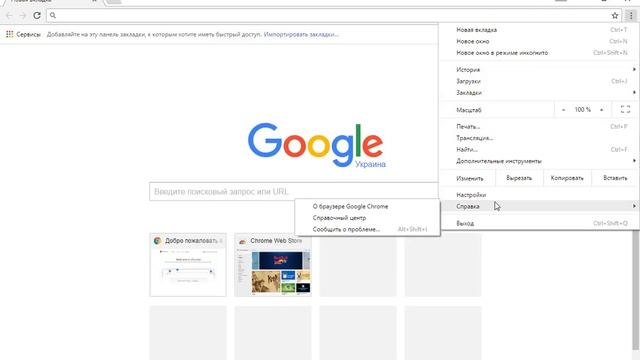Viewport: 640px width, 360px height.
Task: Click the Вырезать button
Action: pyautogui.click(x=519, y=178)
